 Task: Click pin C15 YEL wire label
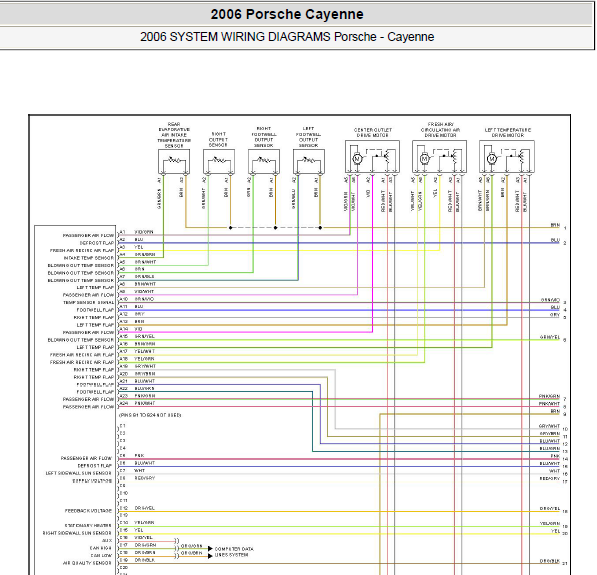139,530
